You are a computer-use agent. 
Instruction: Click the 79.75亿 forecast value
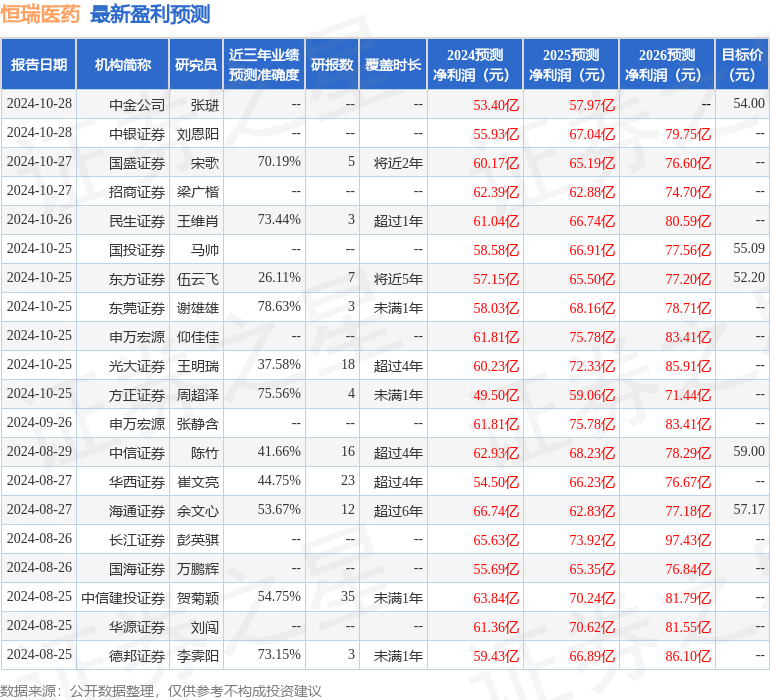tap(688, 134)
